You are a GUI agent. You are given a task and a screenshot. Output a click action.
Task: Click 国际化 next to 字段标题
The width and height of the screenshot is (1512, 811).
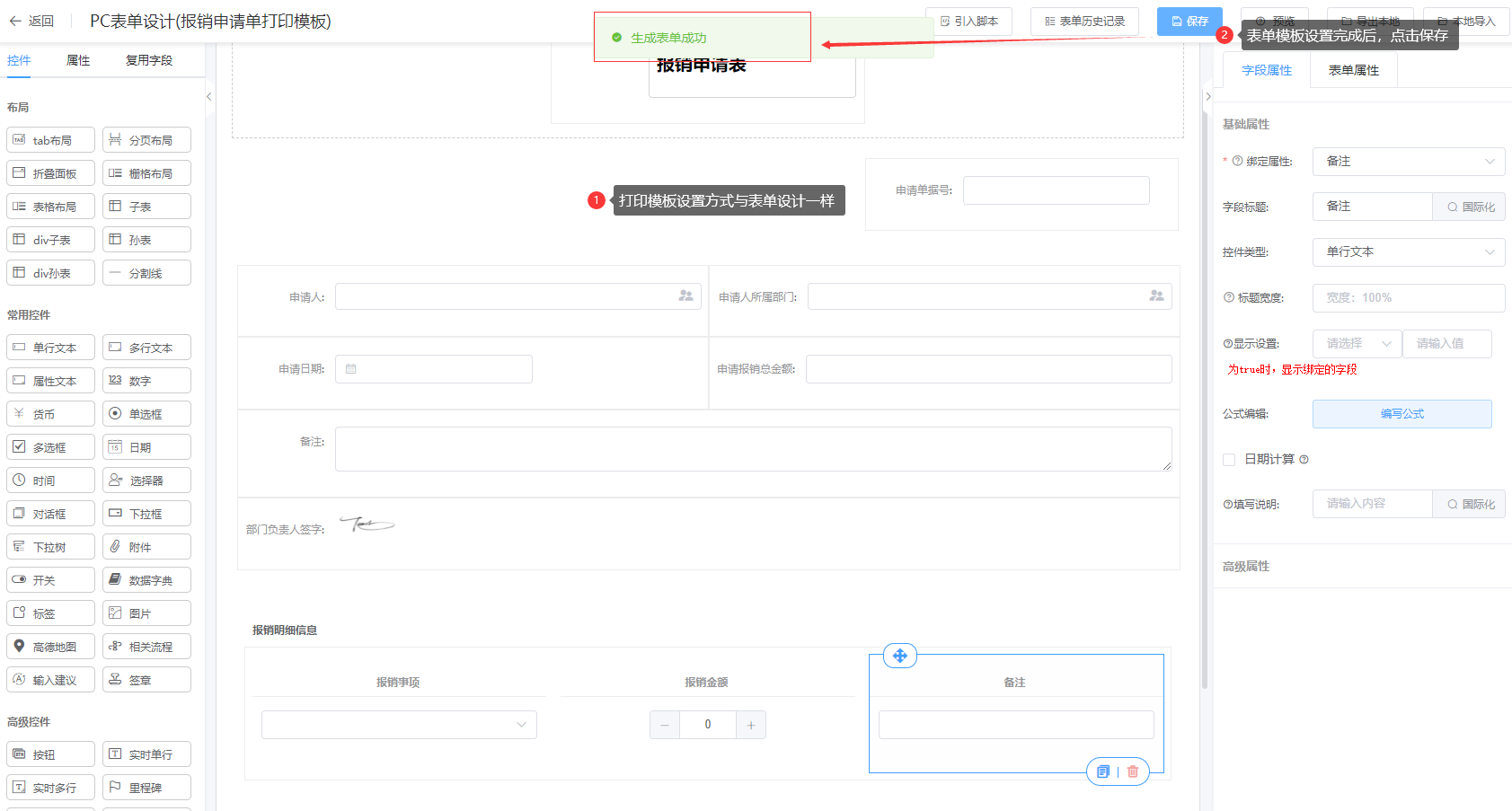[1469, 207]
